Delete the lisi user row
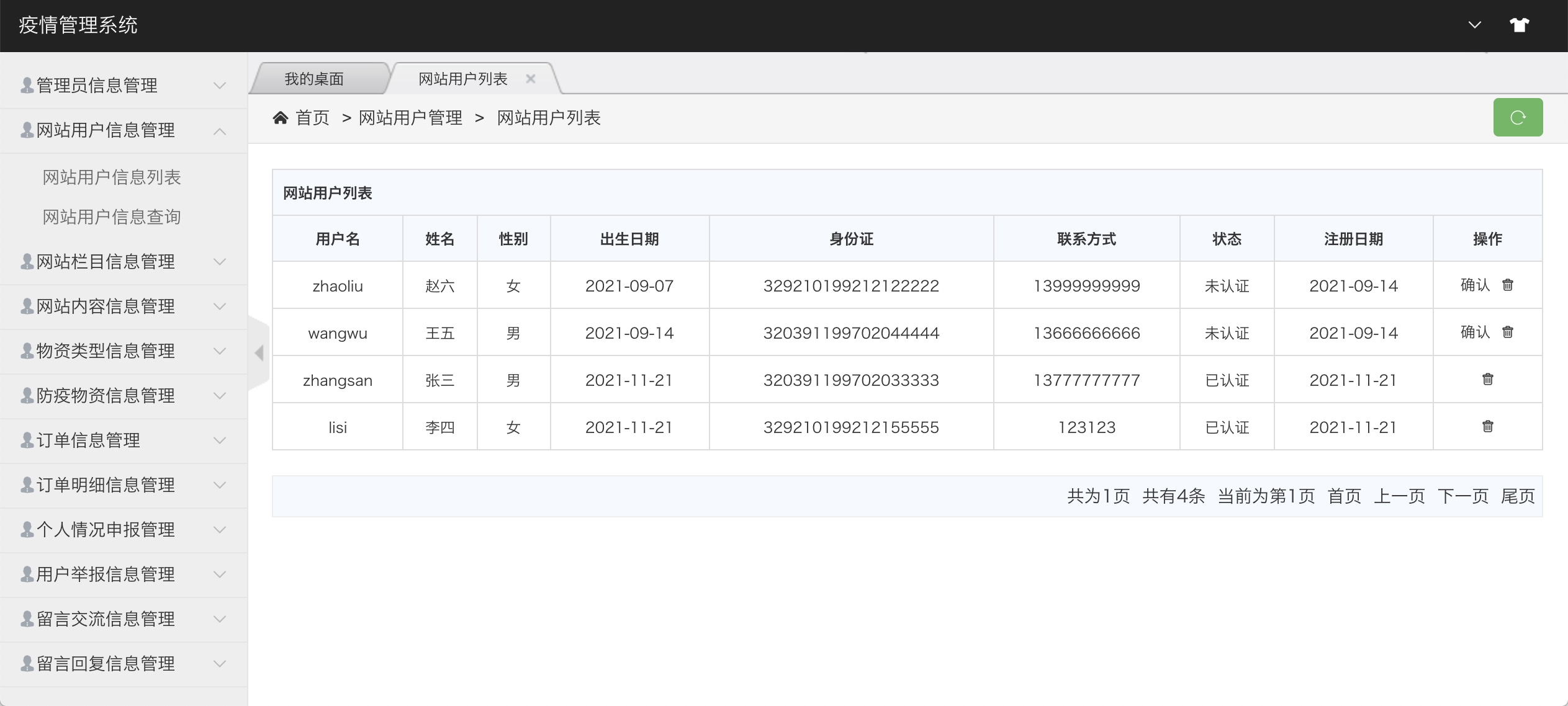1568x706 pixels. click(x=1488, y=426)
